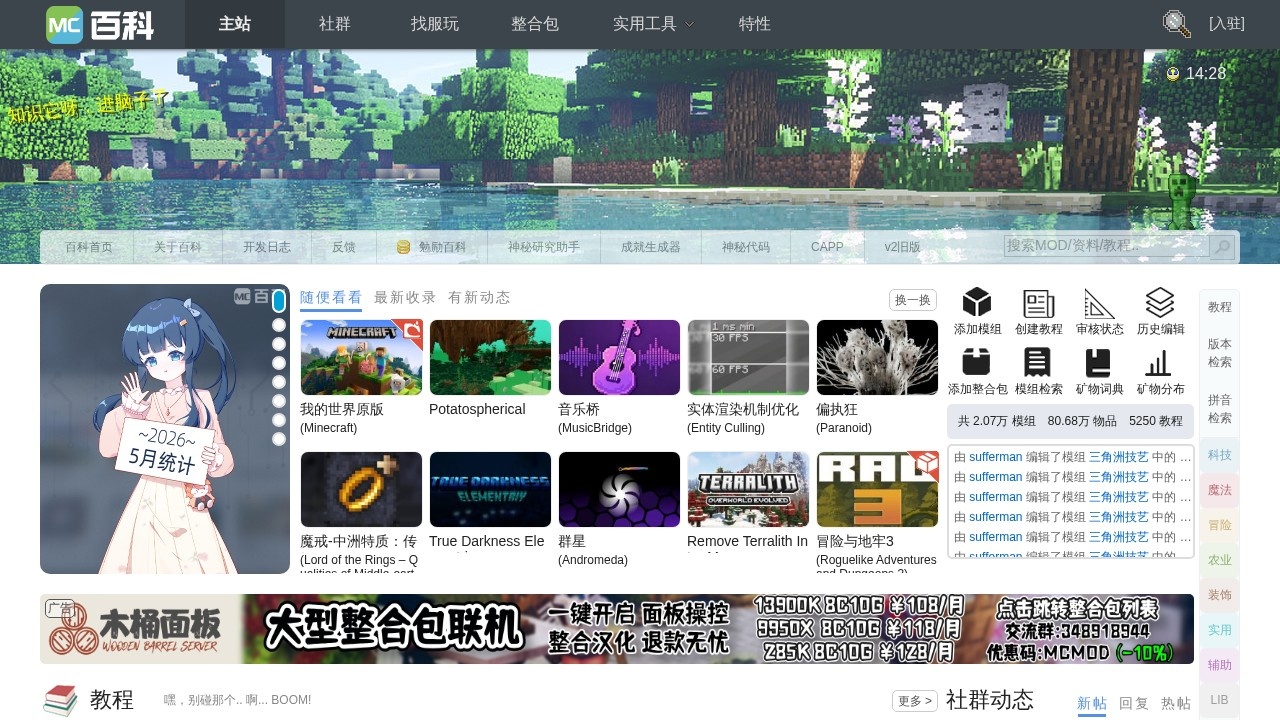1280x720 pixels.
Task: Select the last carousel dot indicator
Action: tap(279, 439)
